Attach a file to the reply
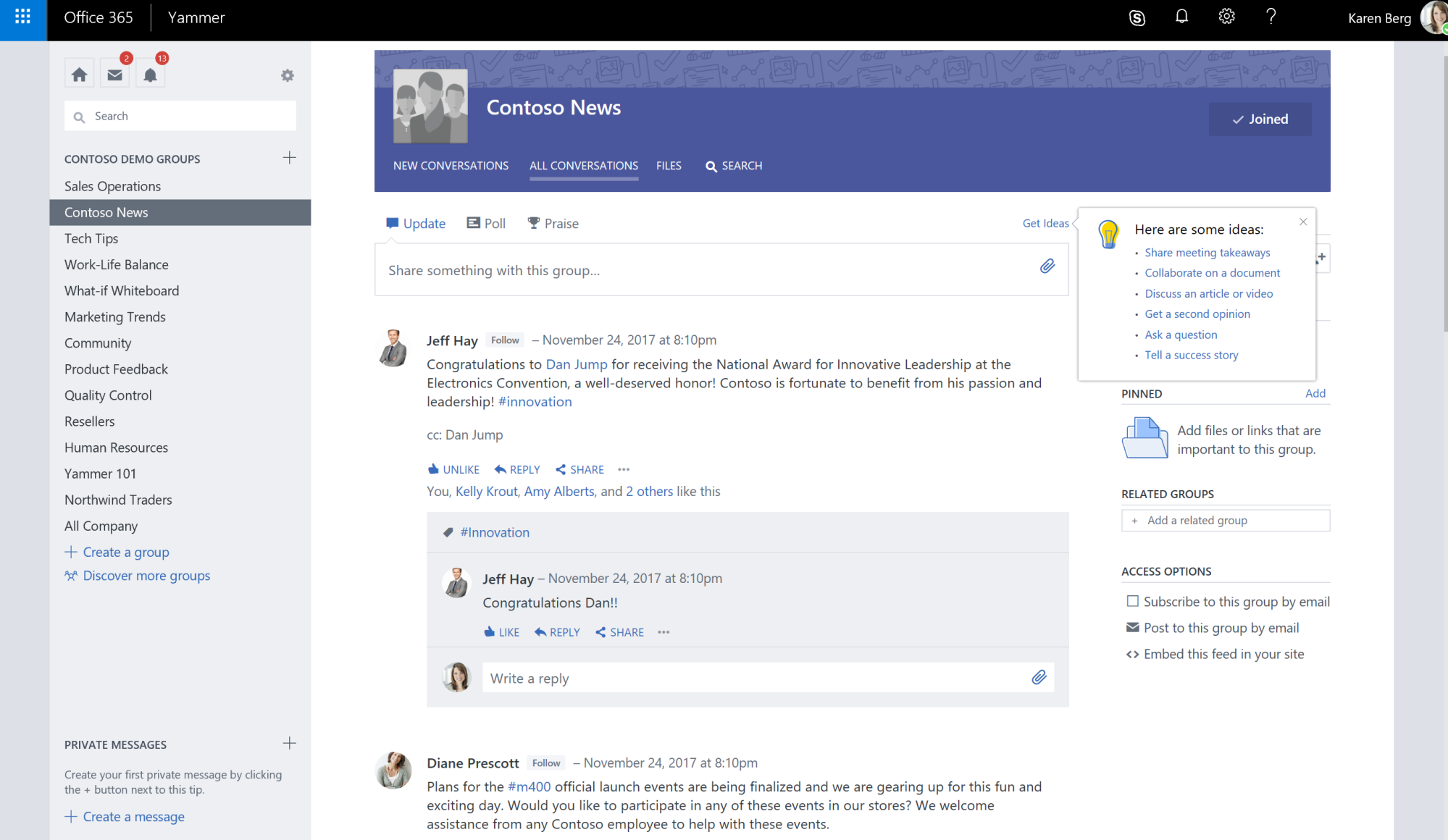The image size is (1448, 840). coord(1039,677)
